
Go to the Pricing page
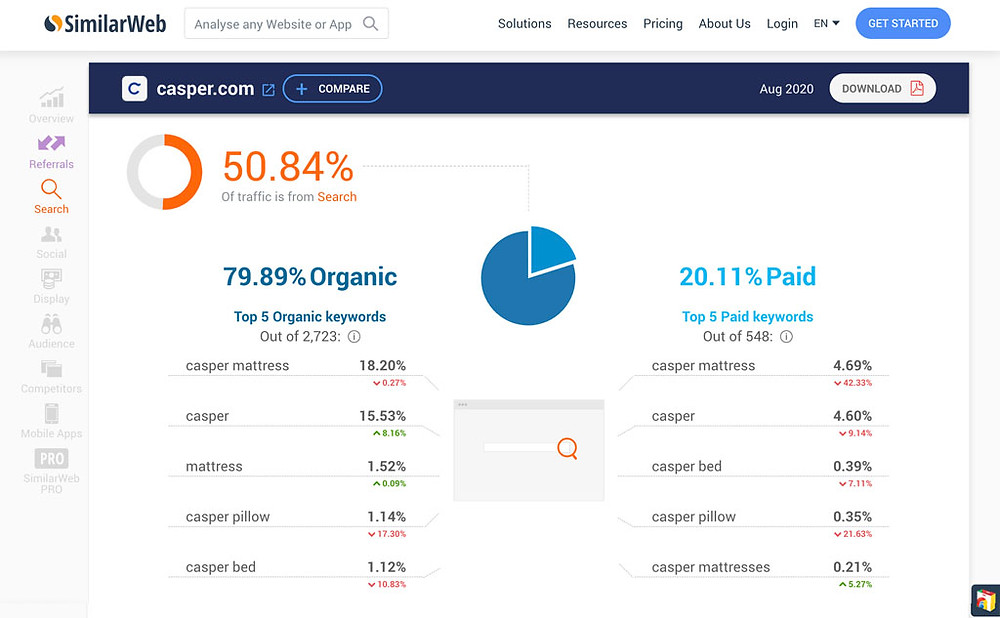point(663,24)
